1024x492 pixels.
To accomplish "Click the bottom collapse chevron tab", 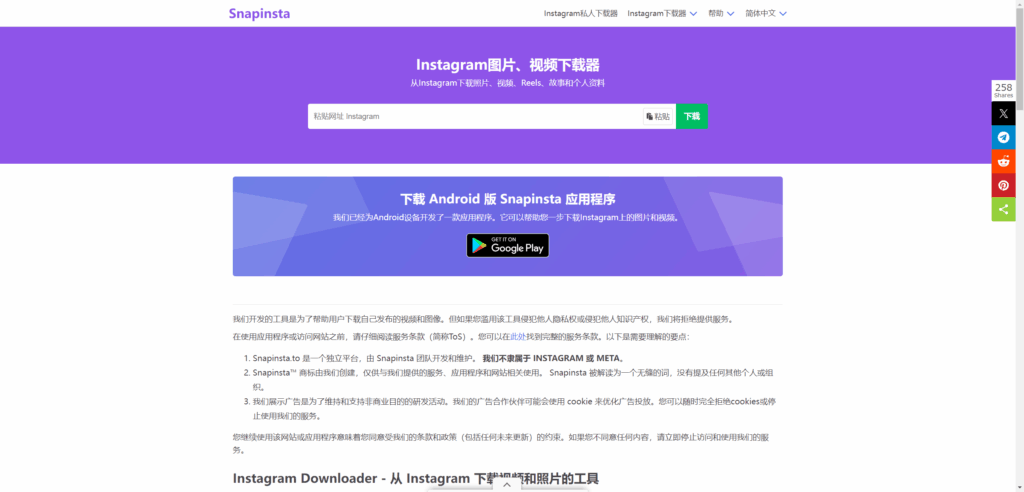I will [x=507, y=485].
